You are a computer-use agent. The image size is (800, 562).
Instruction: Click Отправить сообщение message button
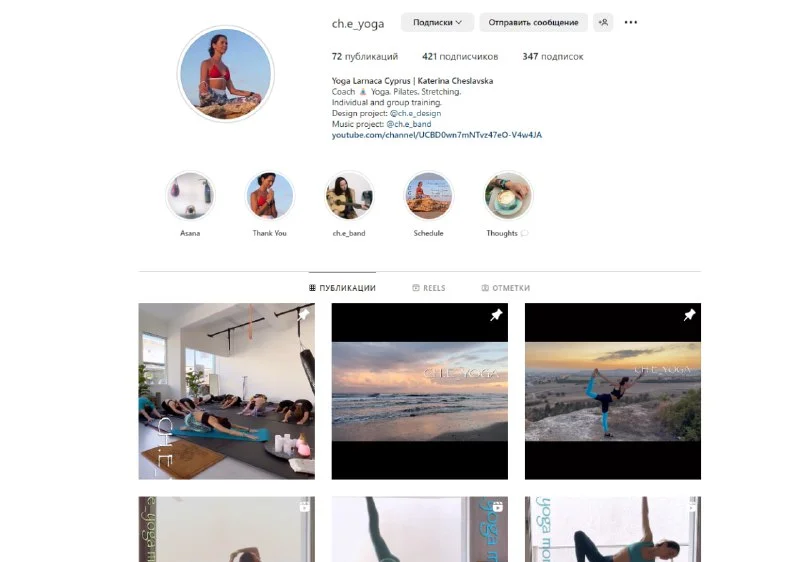533,22
